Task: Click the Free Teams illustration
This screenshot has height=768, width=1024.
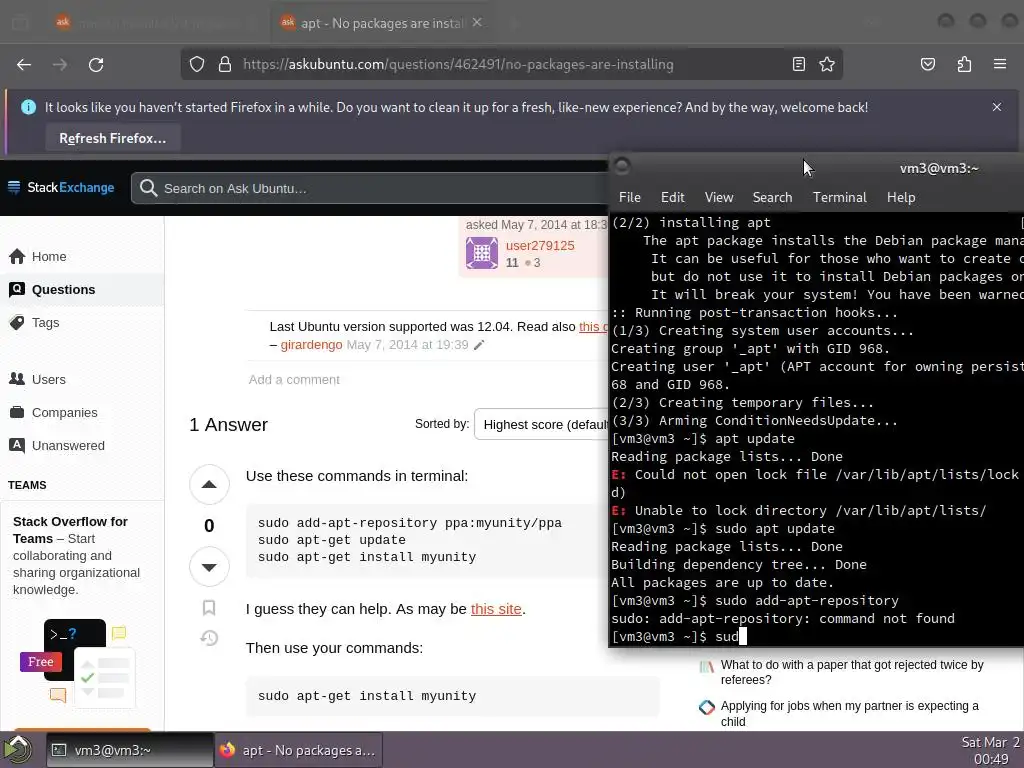Action: coord(77,663)
